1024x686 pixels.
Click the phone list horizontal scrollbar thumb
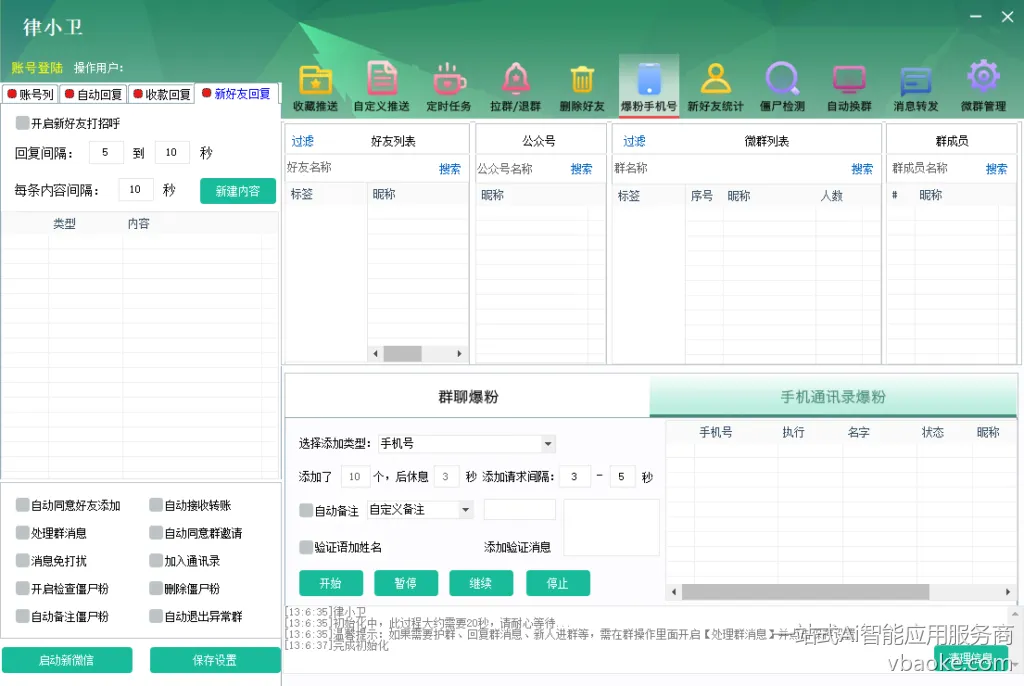click(x=805, y=592)
